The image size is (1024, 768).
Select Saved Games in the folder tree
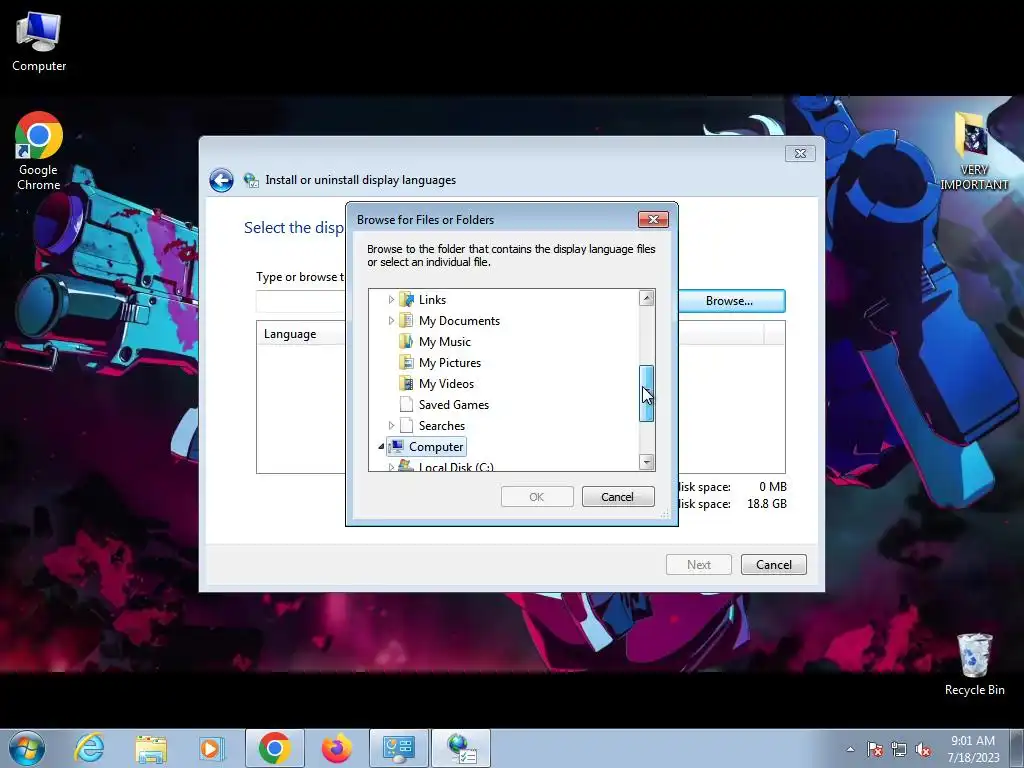(454, 404)
